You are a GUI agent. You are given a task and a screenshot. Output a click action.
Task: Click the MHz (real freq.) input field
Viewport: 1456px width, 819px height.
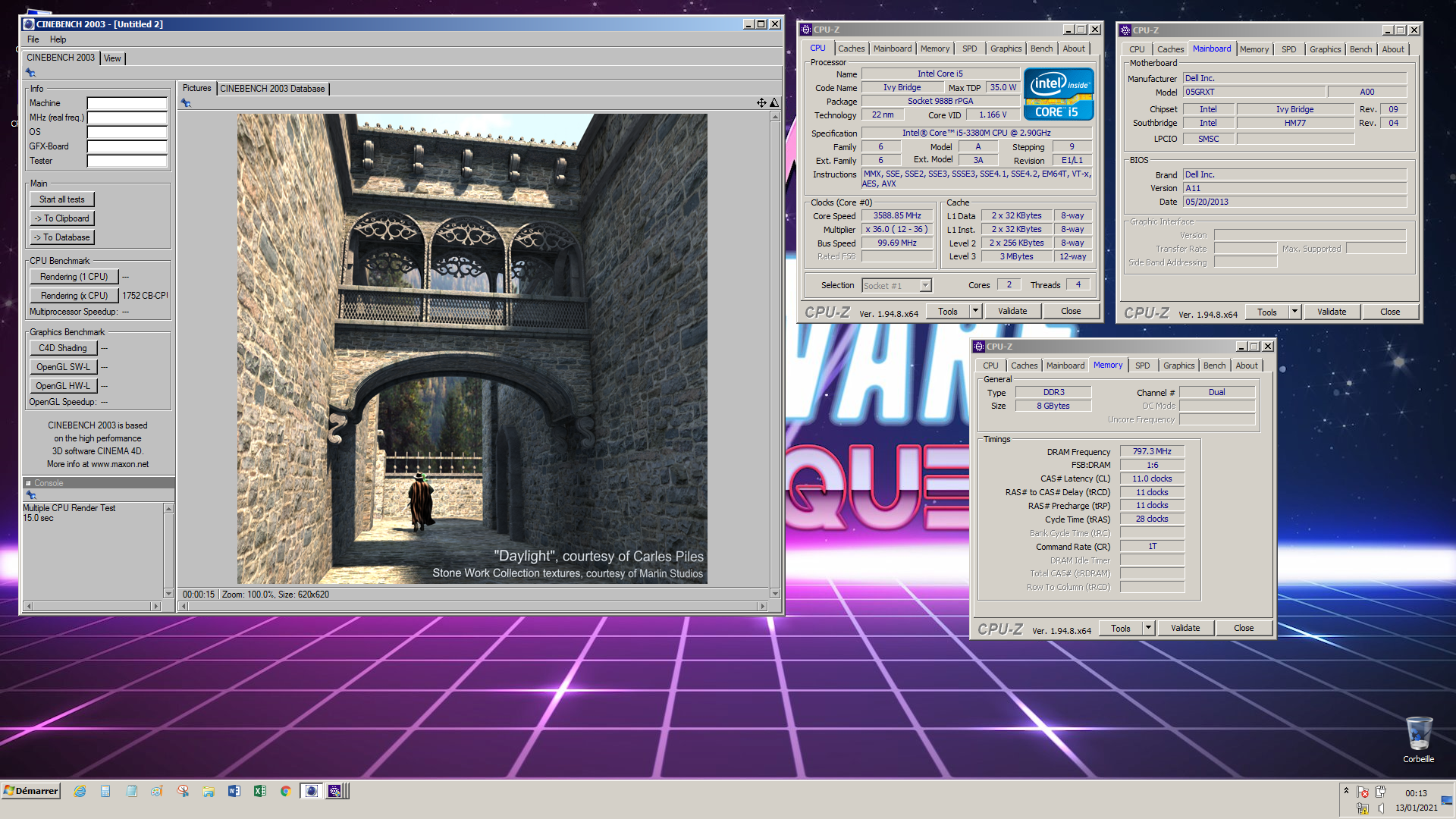pos(127,118)
